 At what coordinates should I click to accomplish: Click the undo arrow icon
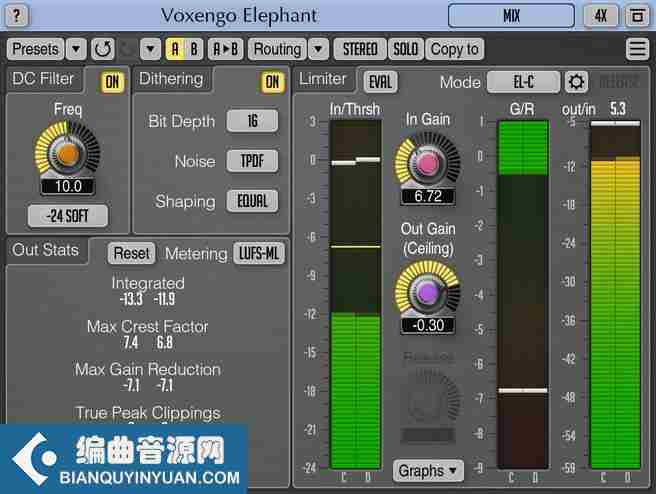[x=103, y=49]
